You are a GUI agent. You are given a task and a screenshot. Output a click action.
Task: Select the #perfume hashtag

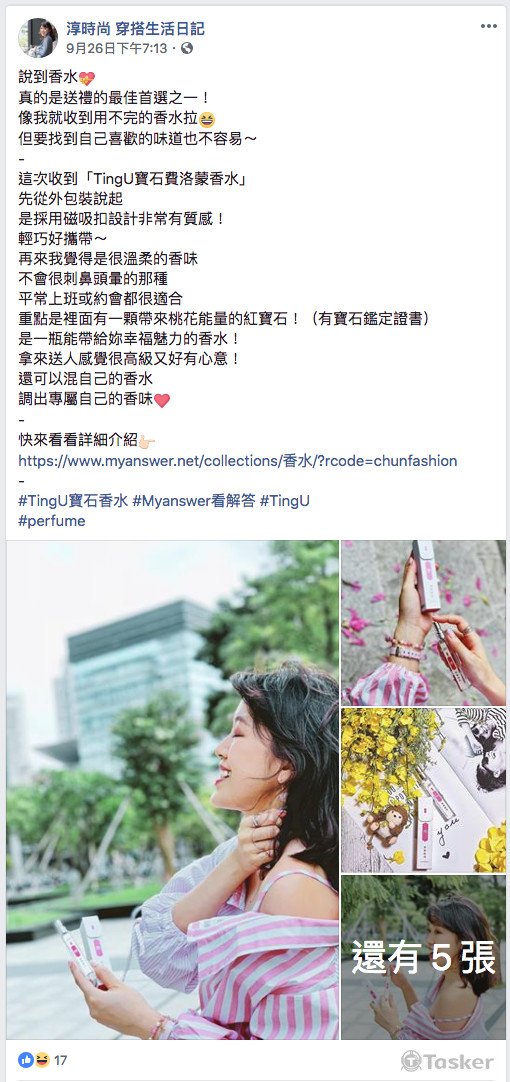52,521
